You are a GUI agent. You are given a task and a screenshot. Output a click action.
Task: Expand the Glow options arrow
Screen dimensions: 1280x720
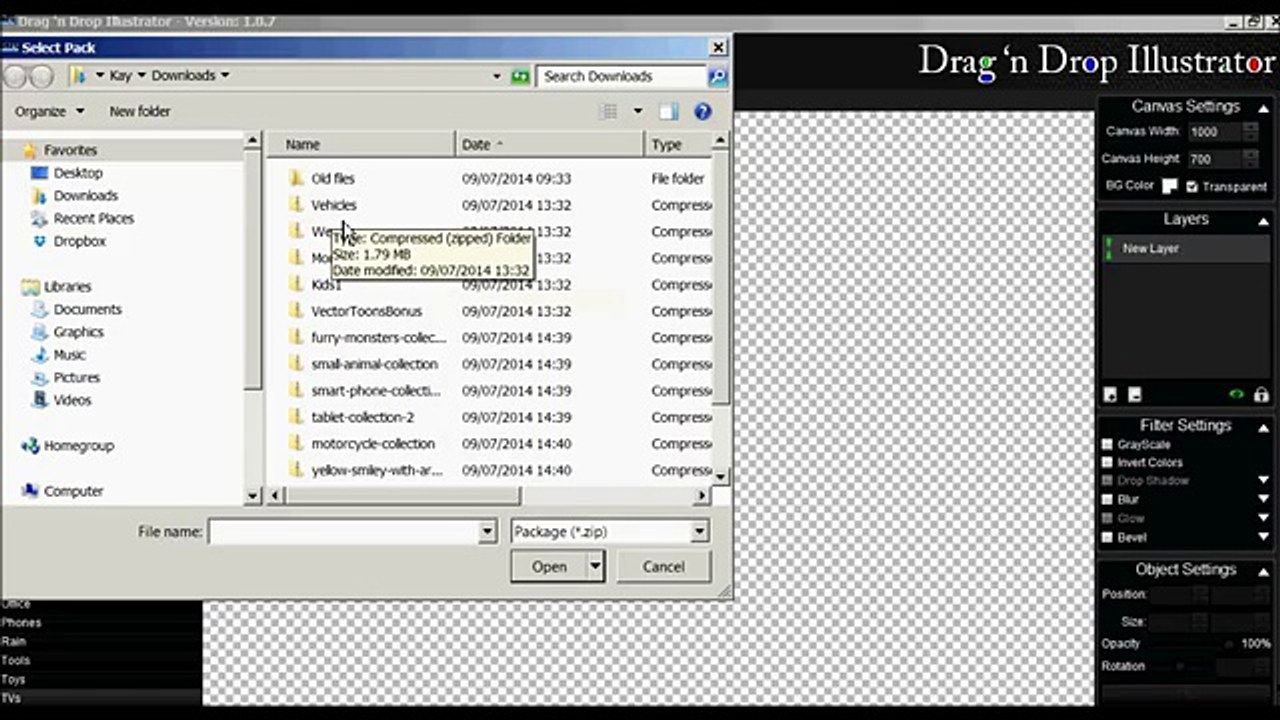click(1263, 518)
